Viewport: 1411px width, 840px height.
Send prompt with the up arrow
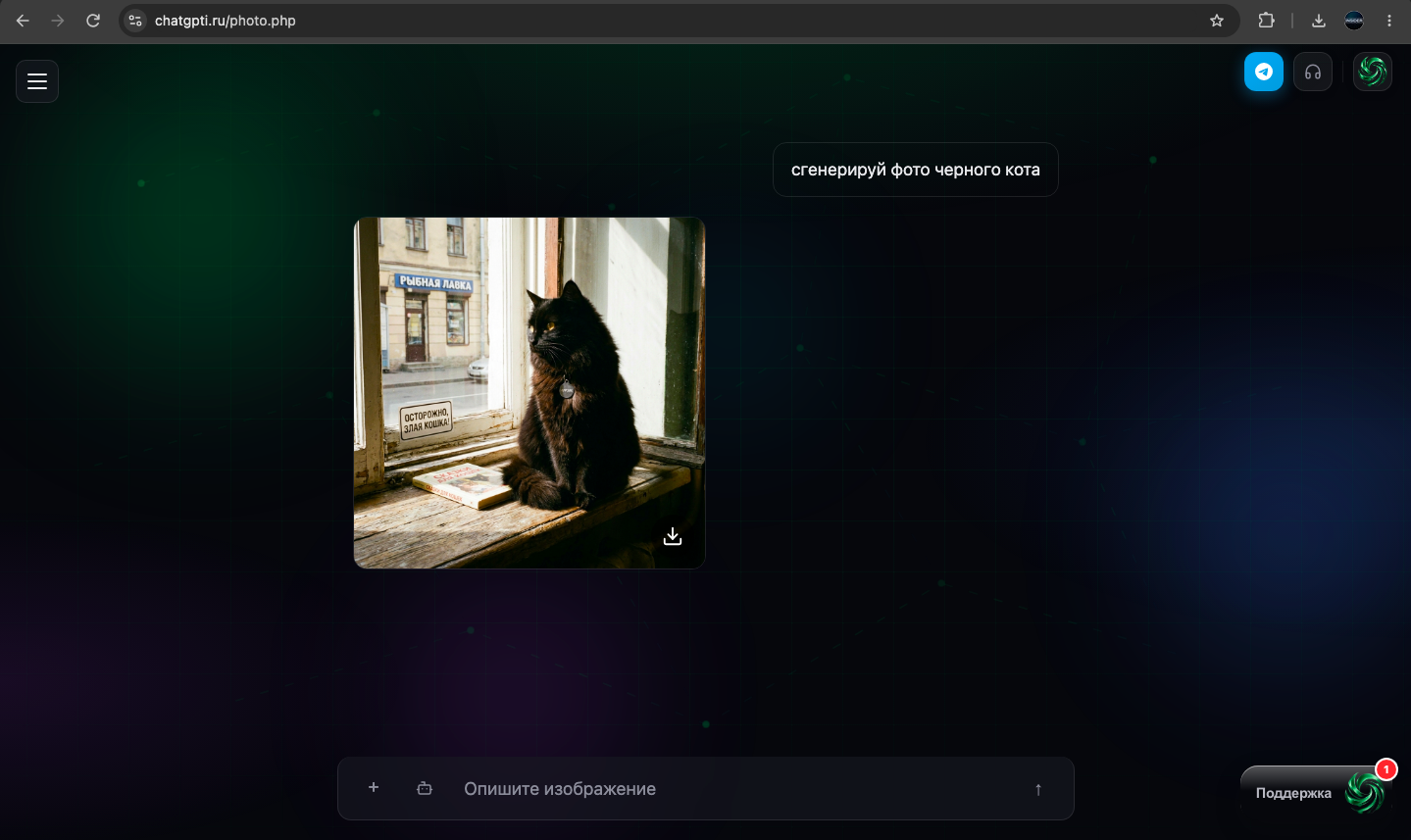coord(1038,789)
